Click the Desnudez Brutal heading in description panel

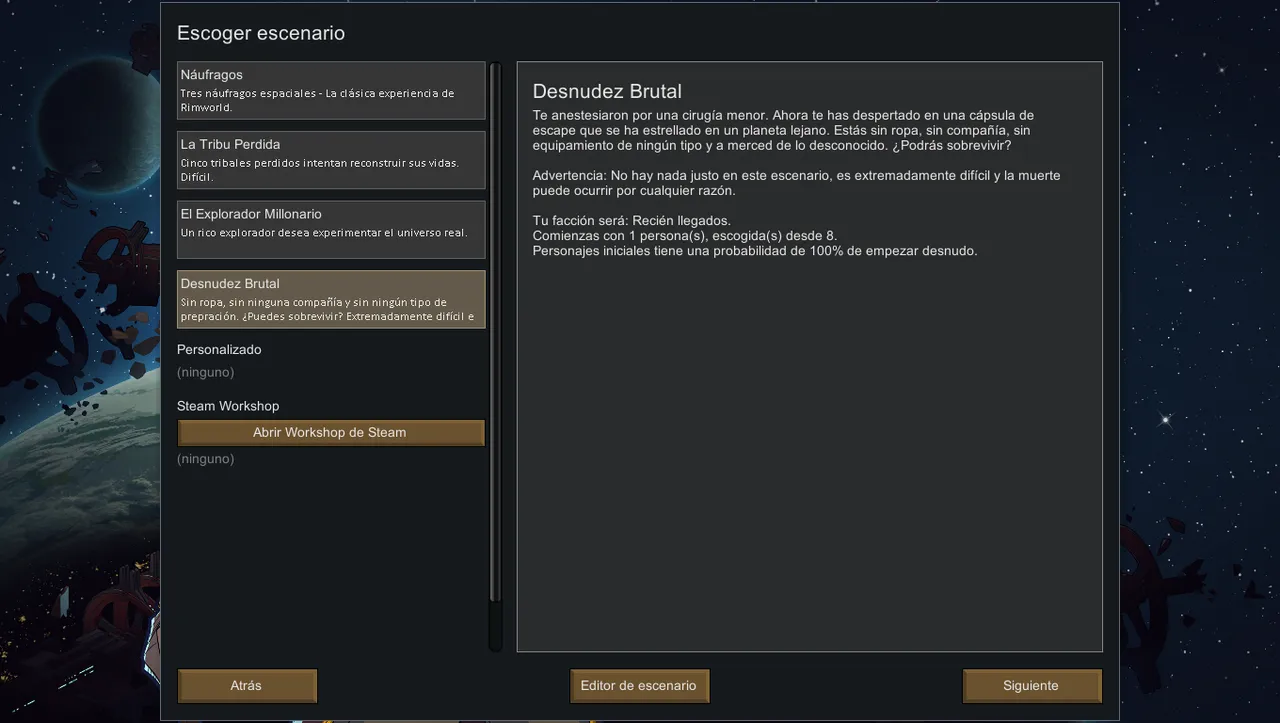tap(607, 91)
